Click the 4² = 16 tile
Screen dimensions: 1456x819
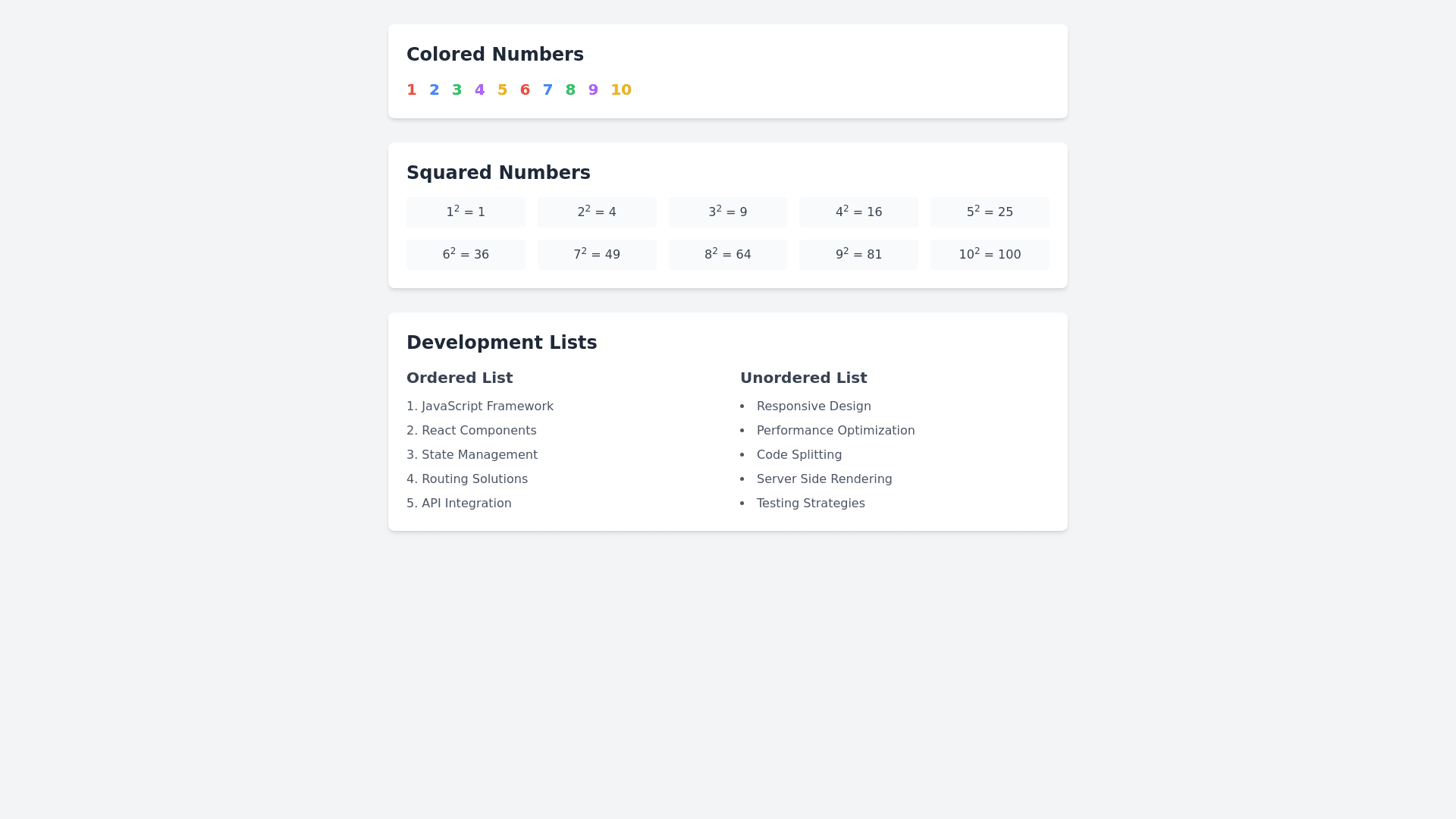click(858, 212)
